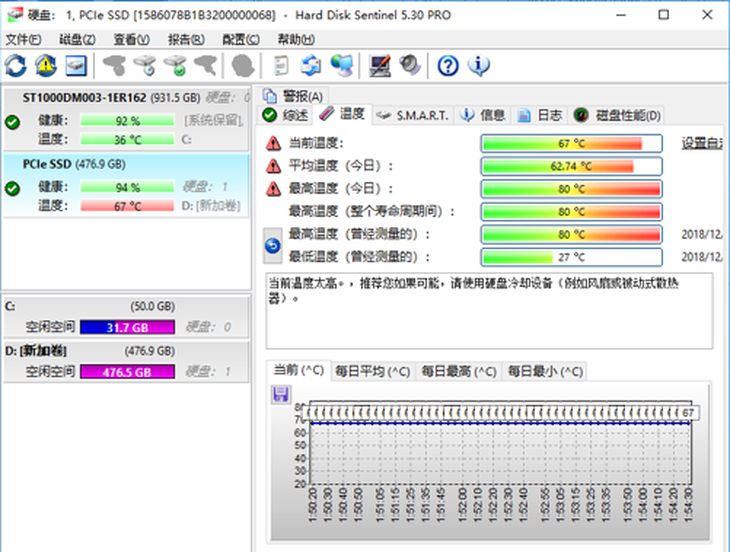Viewport: 730px width, 552px height.
Task: Click the temperature graph plot area
Action: [500, 442]
